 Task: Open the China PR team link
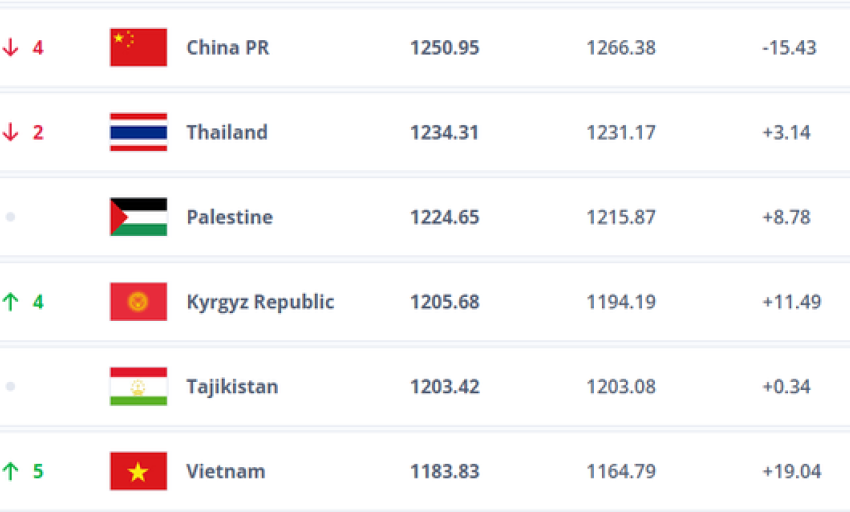point(228,48)
